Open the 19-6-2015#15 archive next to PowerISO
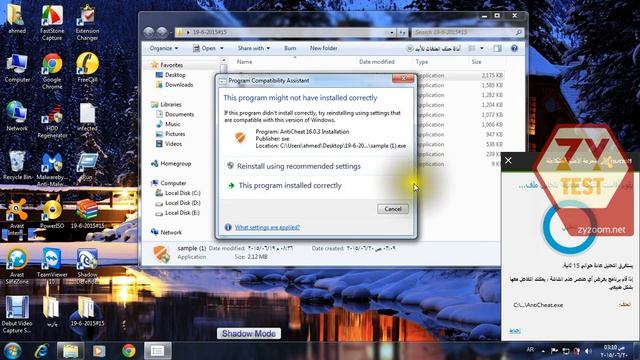 [87, 214]
